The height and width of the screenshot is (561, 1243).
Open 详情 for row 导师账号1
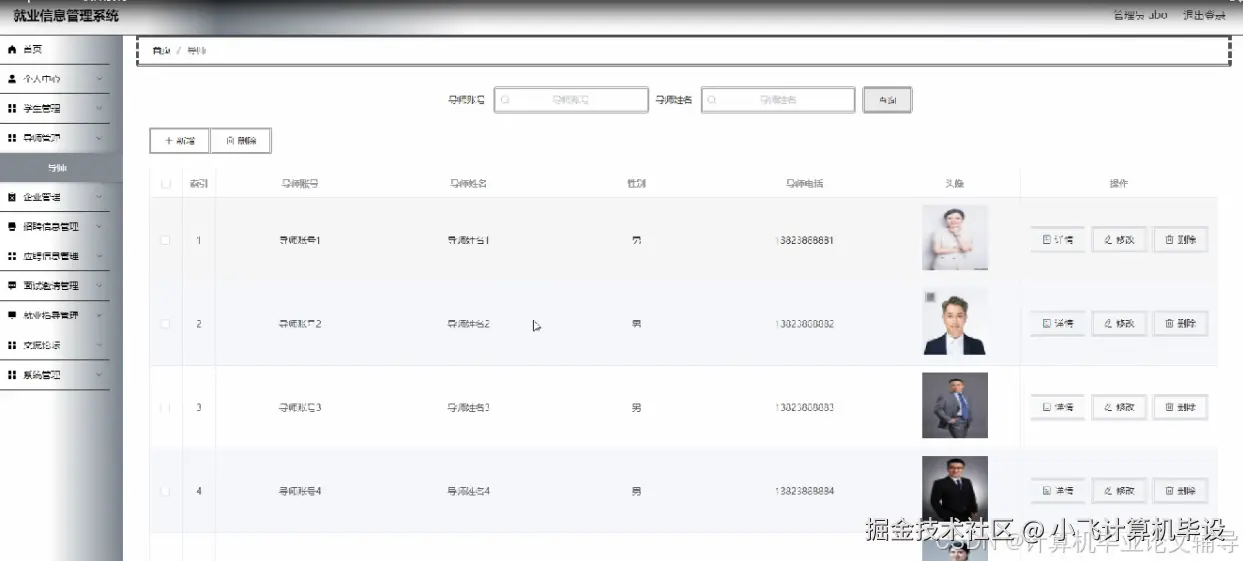point(1058,240)
